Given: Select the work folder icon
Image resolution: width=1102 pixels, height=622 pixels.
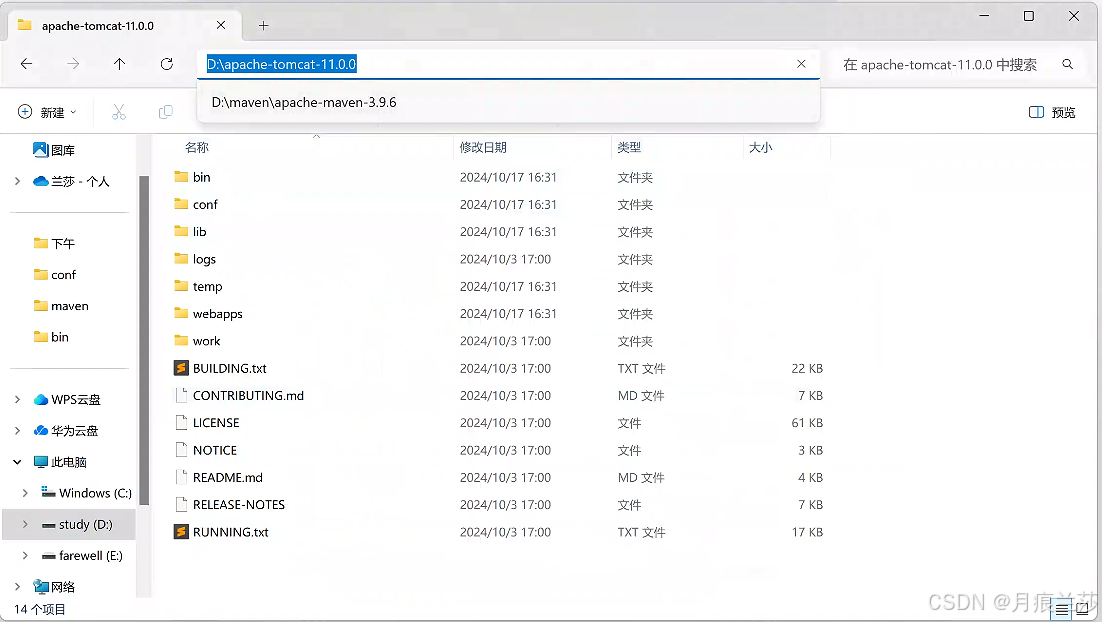Looking at the screenshot, I should click(x=181, y=341).
